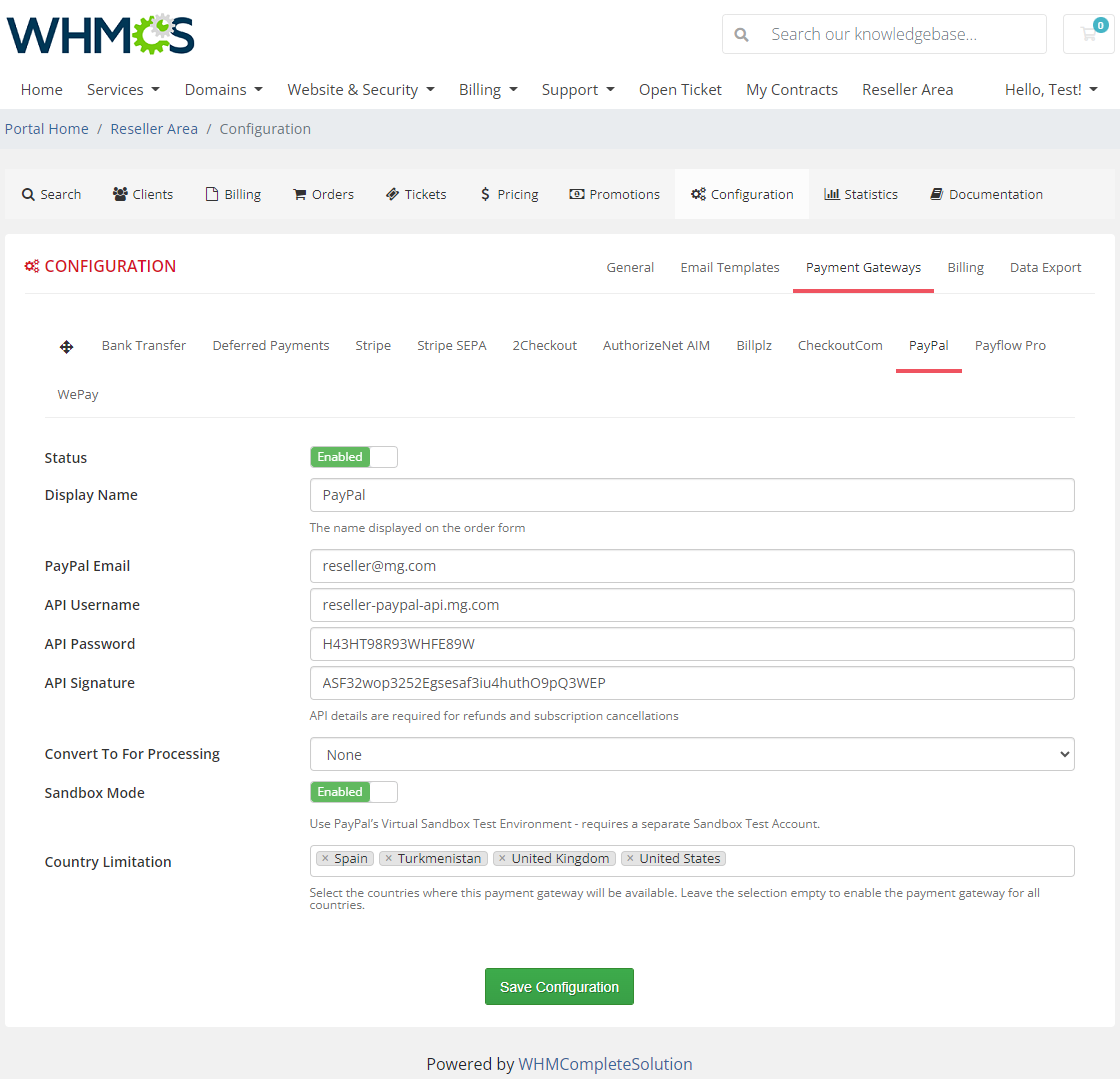Select the Payflow Pro gateway tab
This screenshot has height=1079, width=1120.
[x=1010, y=346]
